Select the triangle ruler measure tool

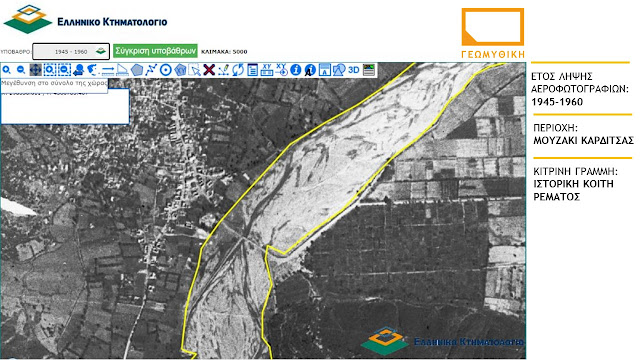click(x=122, y=70)
